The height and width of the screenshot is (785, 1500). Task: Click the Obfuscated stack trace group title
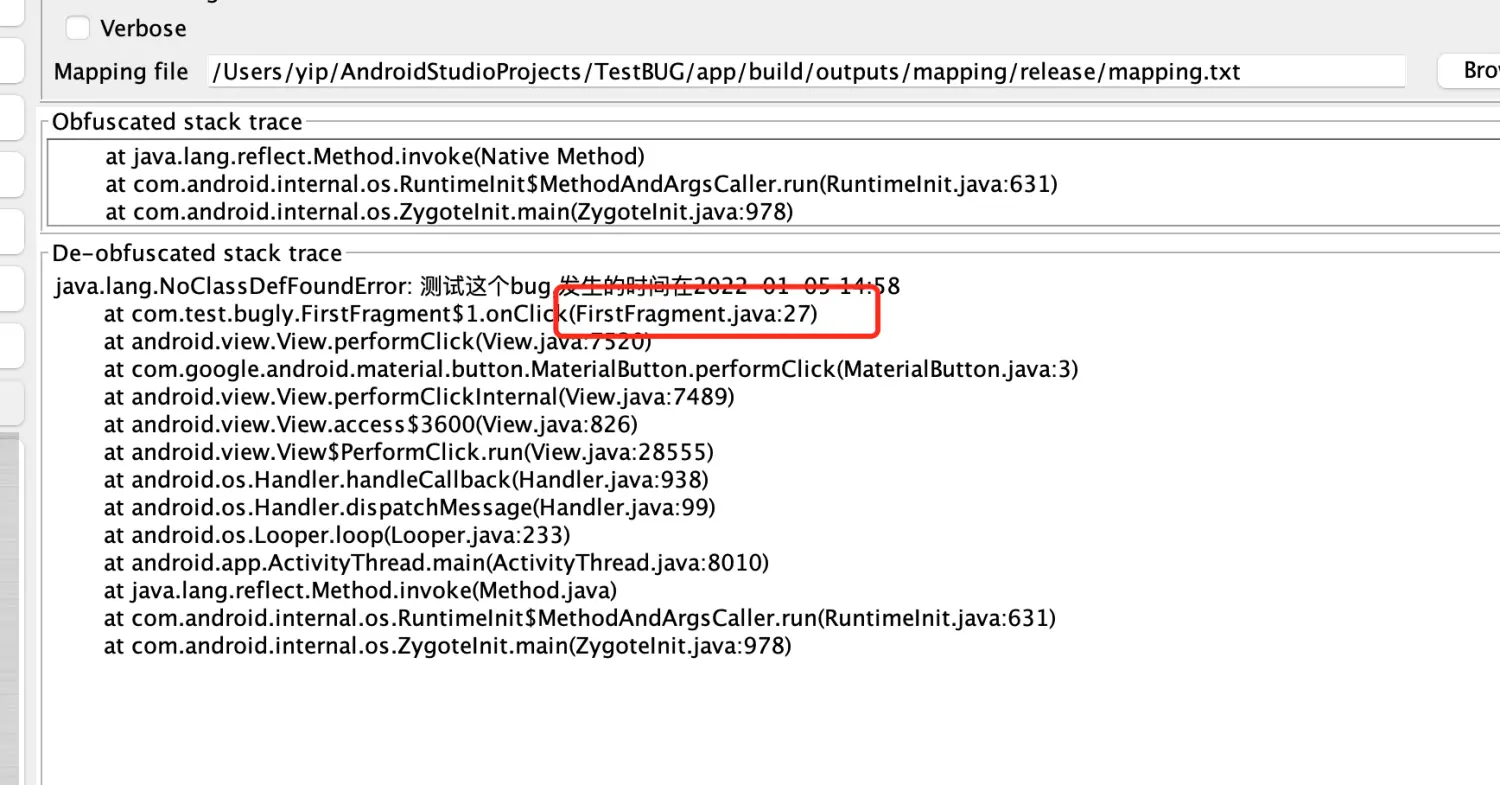pyautogui.click(x=177, y=122)
